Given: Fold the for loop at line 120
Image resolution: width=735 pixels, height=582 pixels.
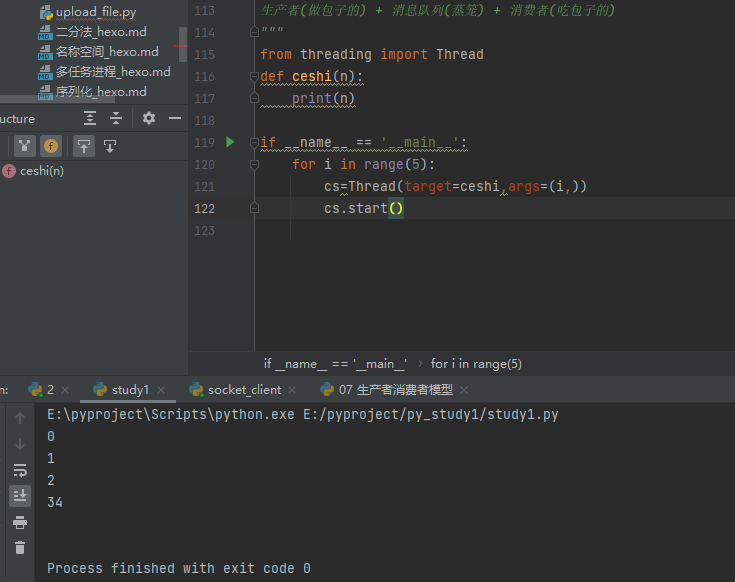Looking at the screenshot, I should (255, 164).
